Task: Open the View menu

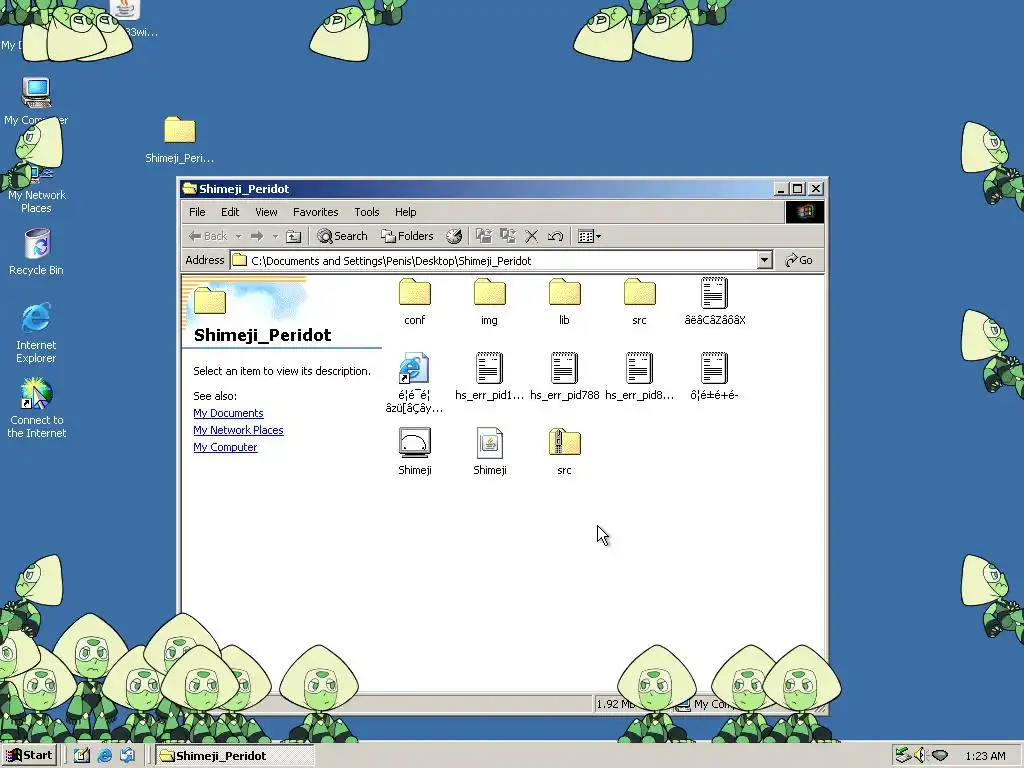Action: pos(266,212)
